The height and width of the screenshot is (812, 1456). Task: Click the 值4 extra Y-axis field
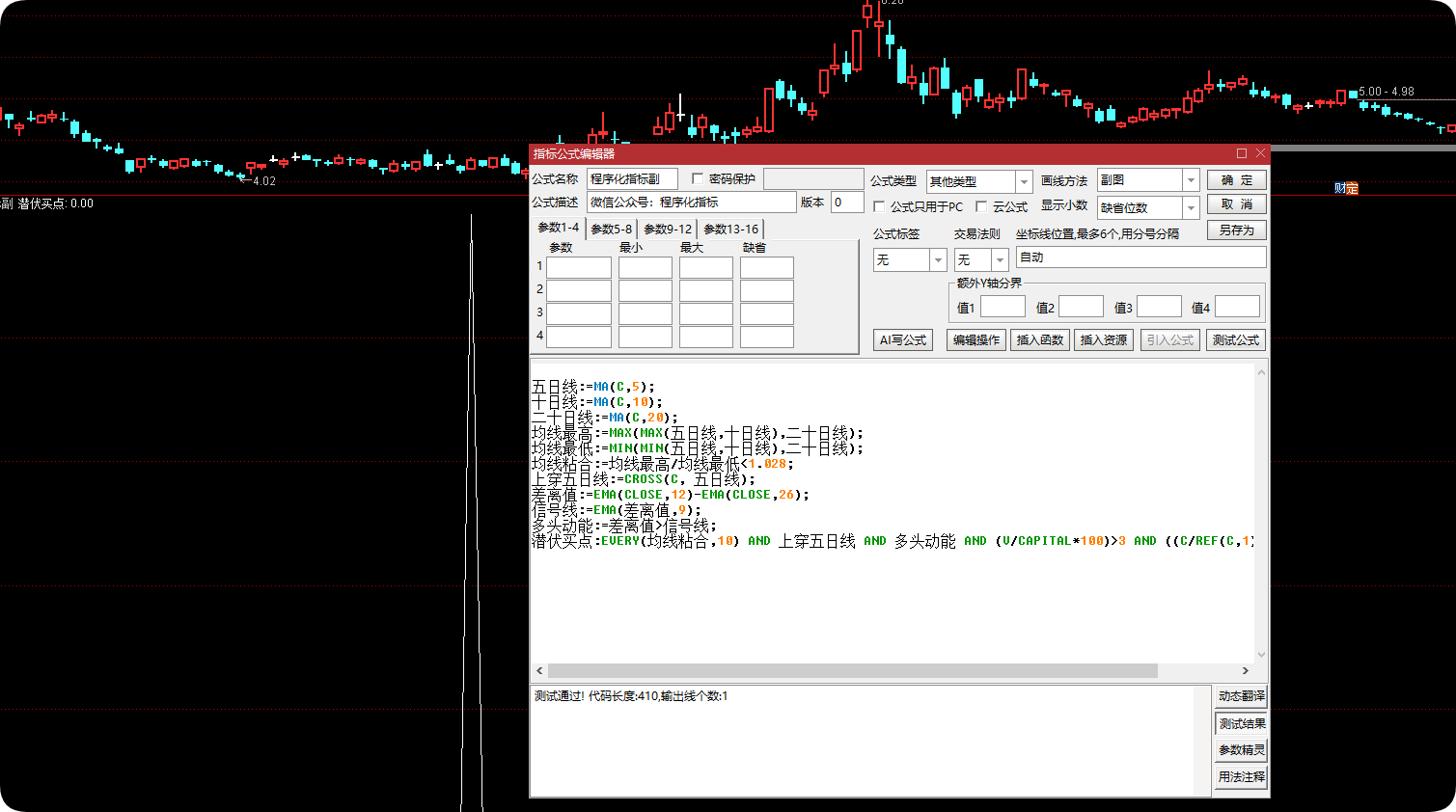(x=1237, y=307)
